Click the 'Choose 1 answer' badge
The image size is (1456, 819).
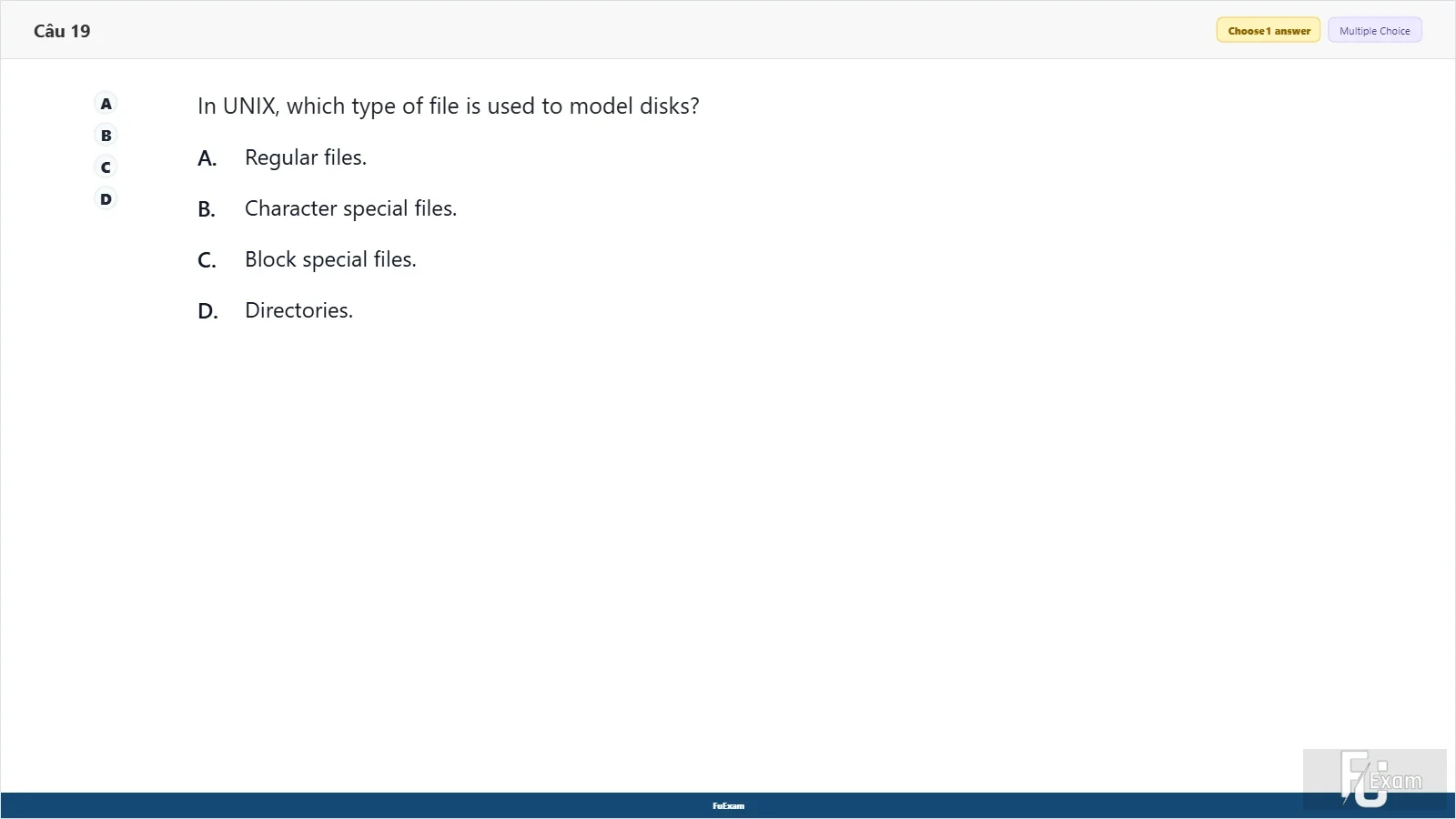(x=1269, y=31)
